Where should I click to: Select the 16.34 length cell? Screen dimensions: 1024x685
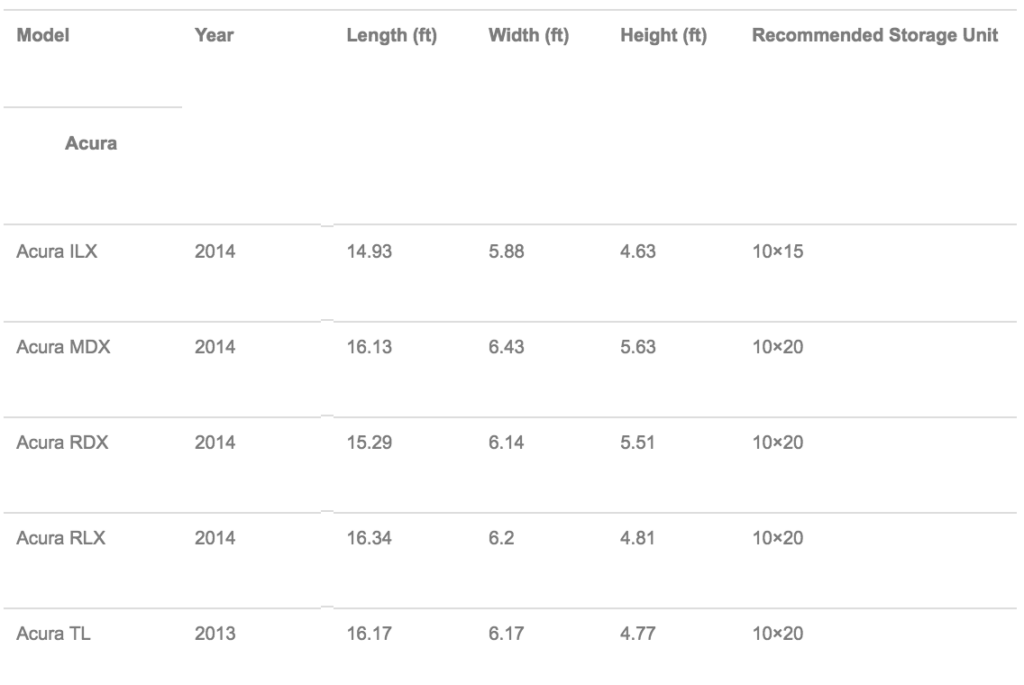click(369, 538)
